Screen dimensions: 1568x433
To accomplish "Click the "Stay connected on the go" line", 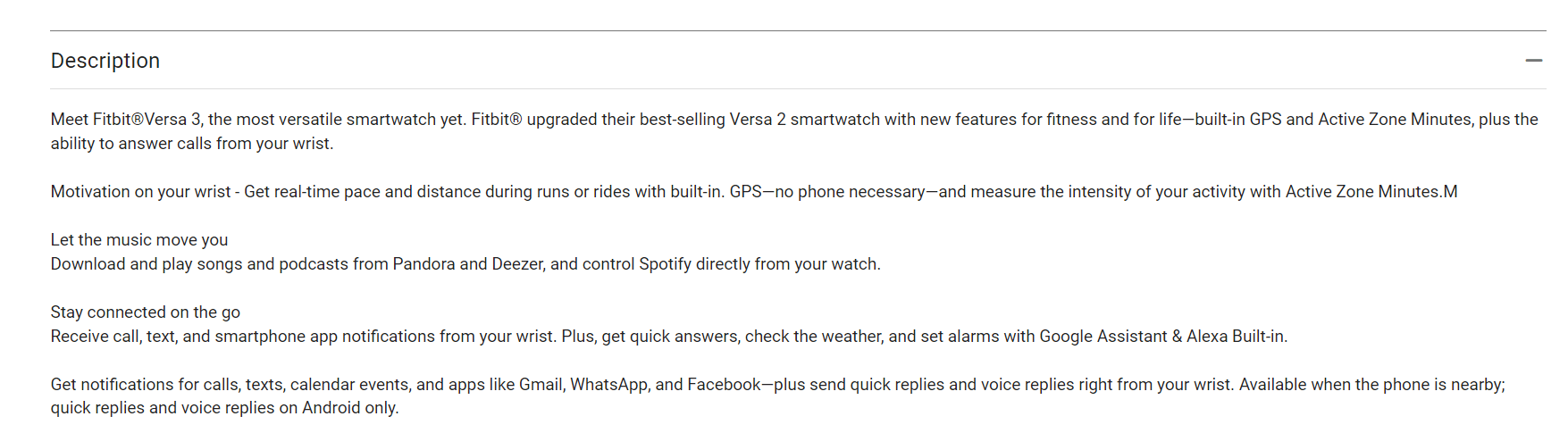I will (x=146, y=312).
